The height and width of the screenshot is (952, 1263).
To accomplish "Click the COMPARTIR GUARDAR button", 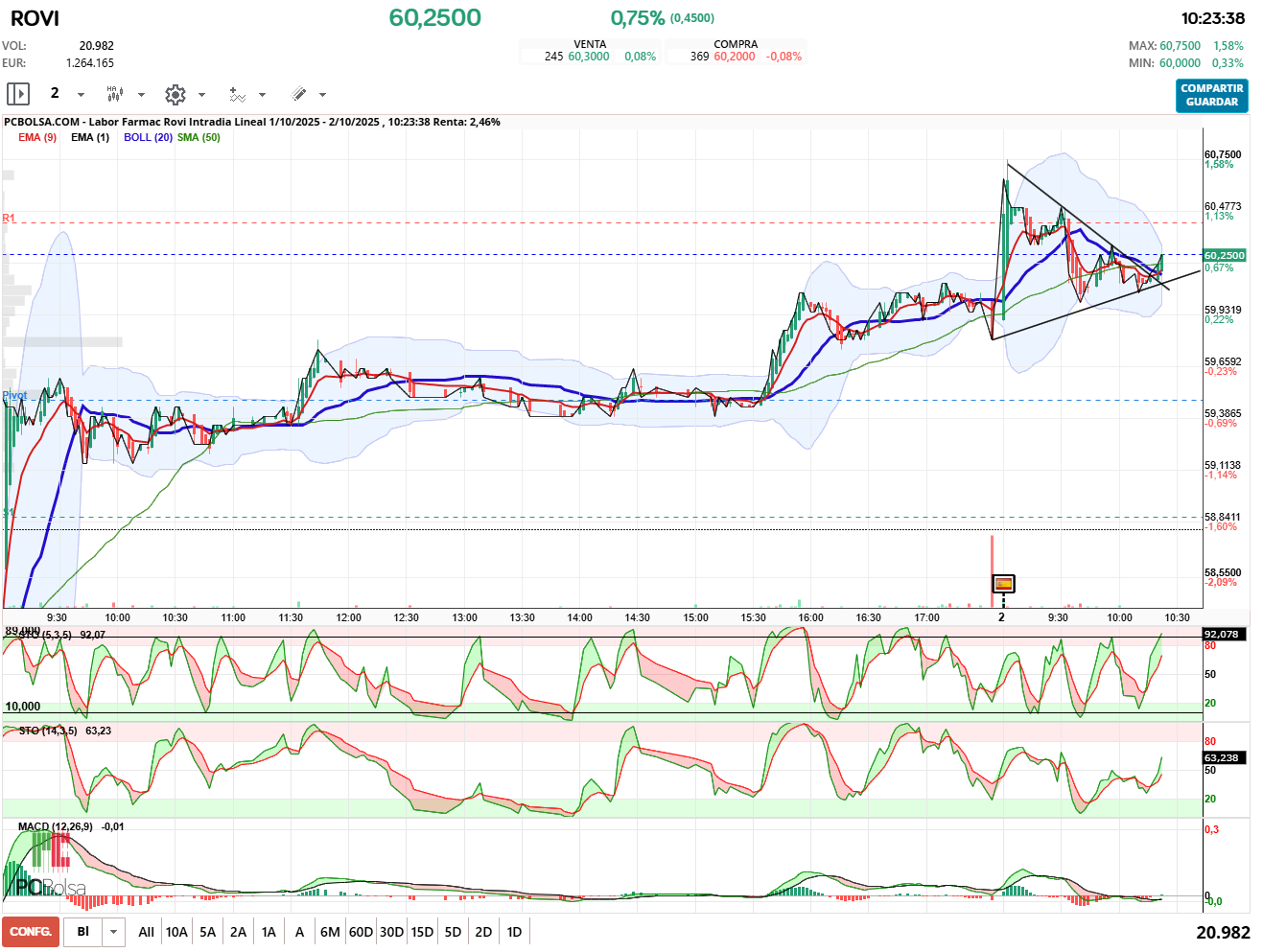I will [1211, 95].
